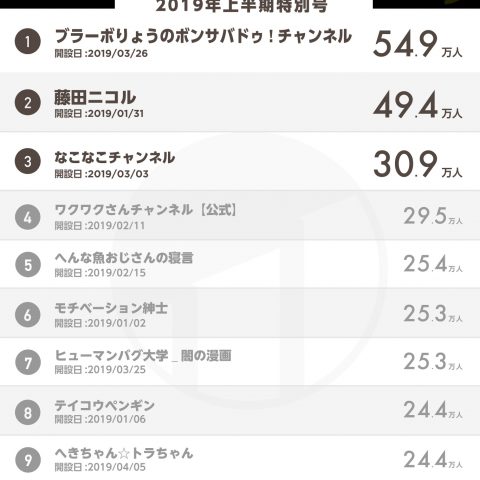The height and width of the screenshot is (480, 480).
Task: Click the 2019年上半期特別号 header title
Action: tap(242, 6)
